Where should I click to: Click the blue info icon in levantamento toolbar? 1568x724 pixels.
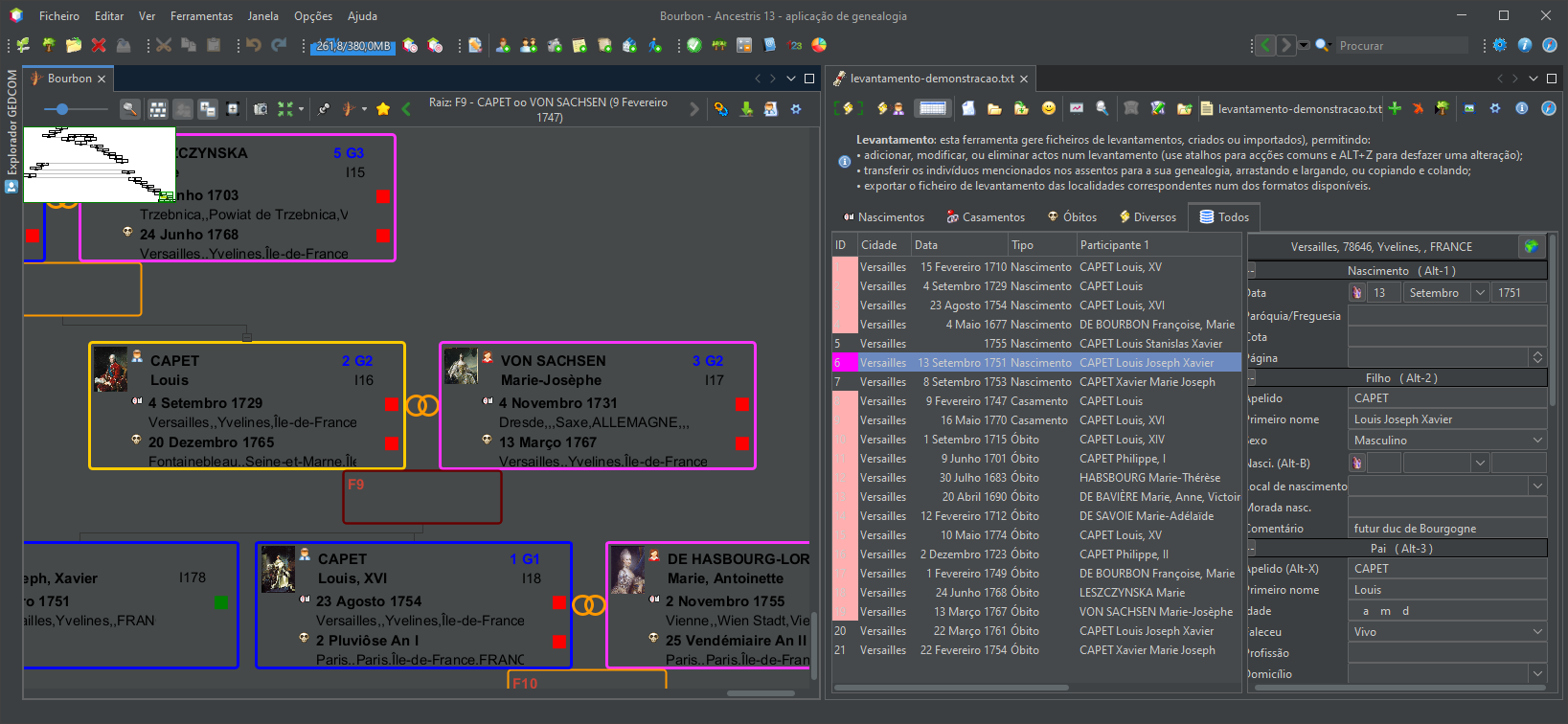(1522, 108)
